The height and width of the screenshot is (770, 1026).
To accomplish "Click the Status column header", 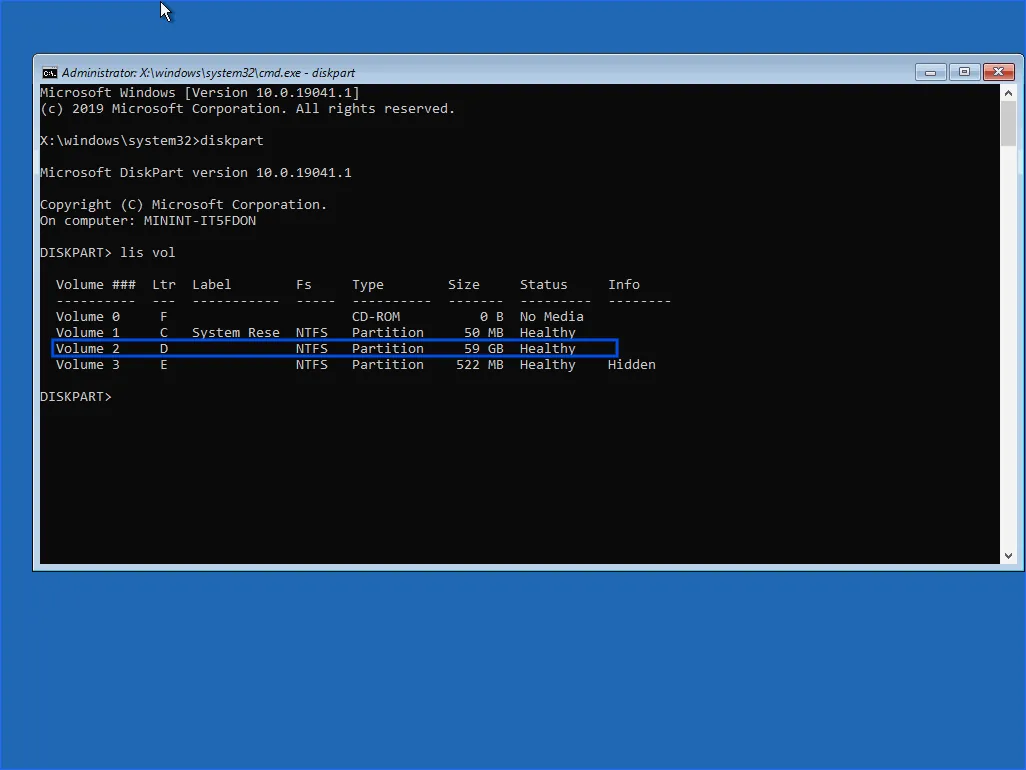I will click(543, 285).
